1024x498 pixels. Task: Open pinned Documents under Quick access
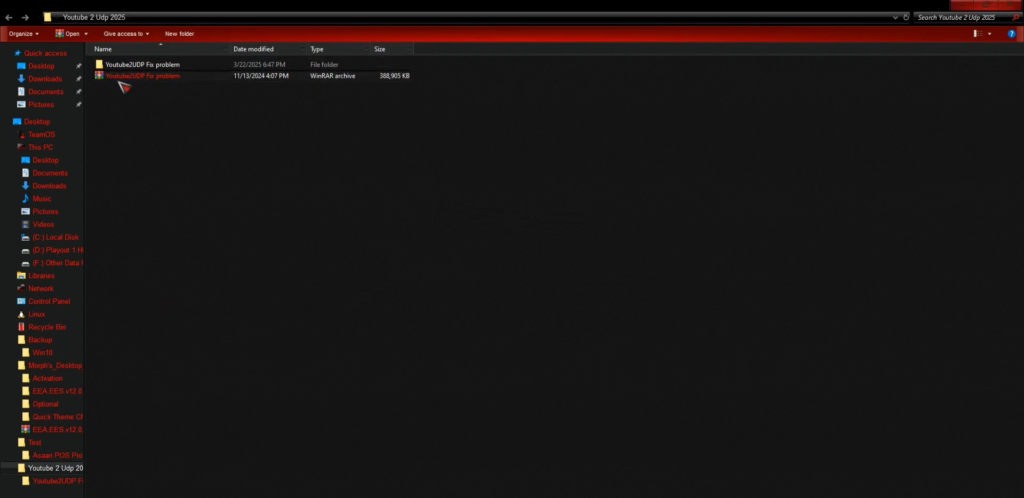[x=45, y=92]
